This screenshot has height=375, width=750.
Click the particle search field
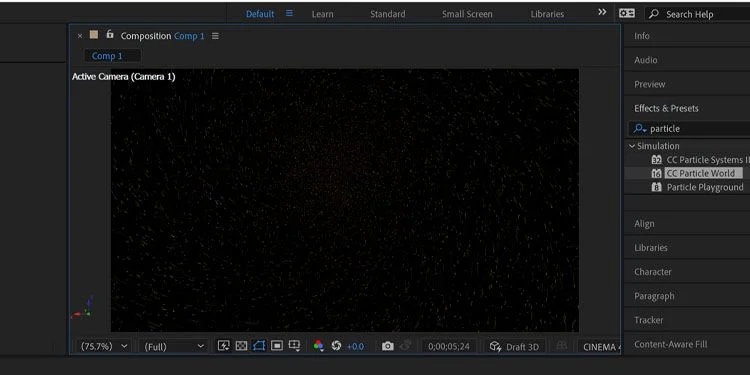689,129
